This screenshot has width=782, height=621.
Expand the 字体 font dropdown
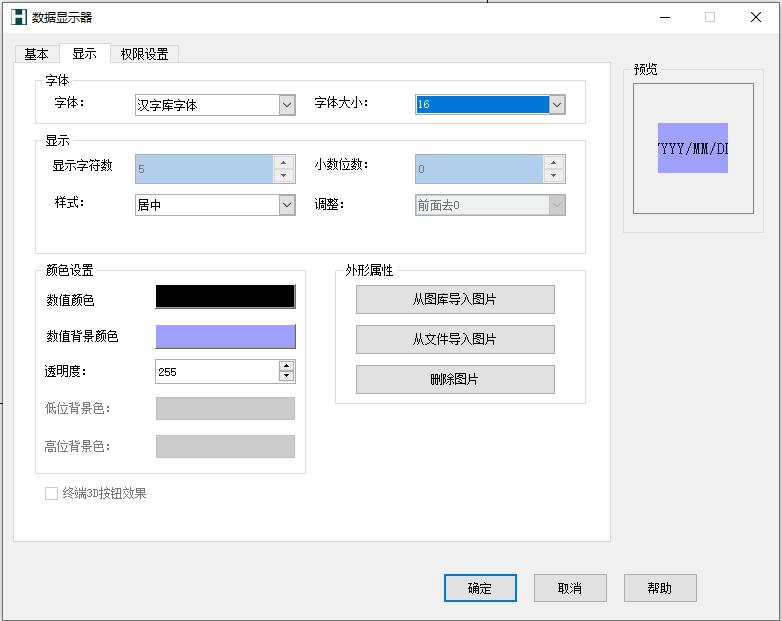coord(287,105)
